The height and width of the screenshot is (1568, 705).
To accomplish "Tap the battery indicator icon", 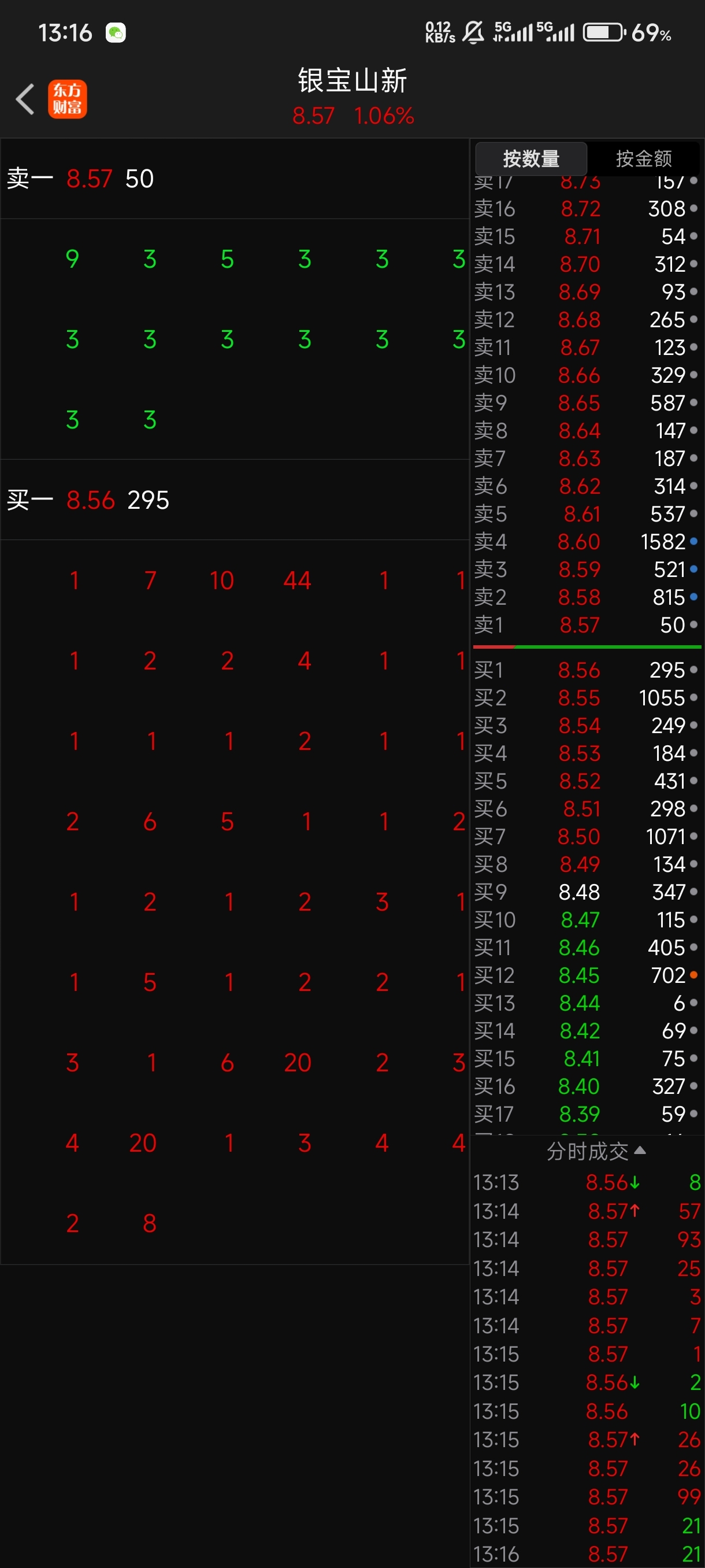I will (604, 32).
